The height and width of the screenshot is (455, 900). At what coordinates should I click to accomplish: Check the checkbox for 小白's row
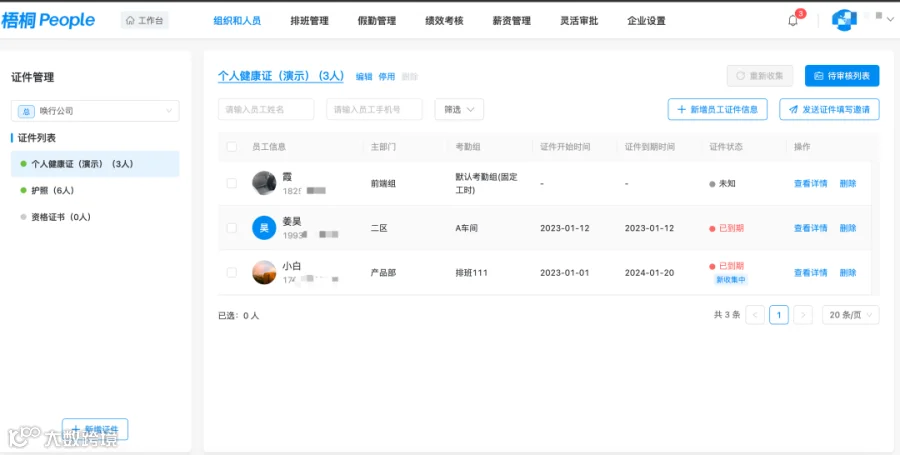(x=232, y=273)
